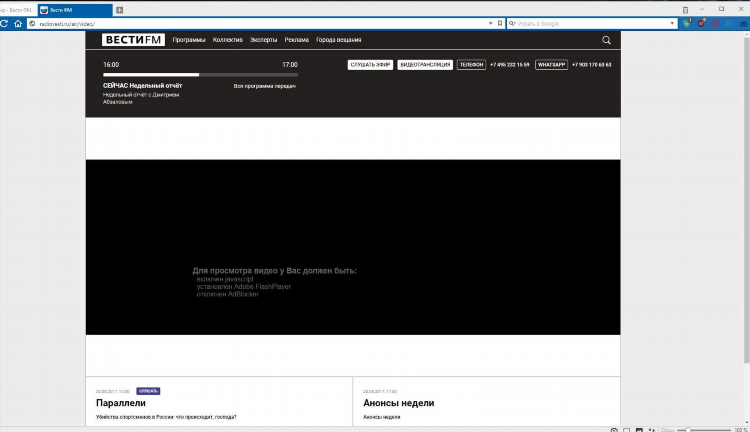Click the Видеотрансляция button
The image size is (750, 432).
425,65
